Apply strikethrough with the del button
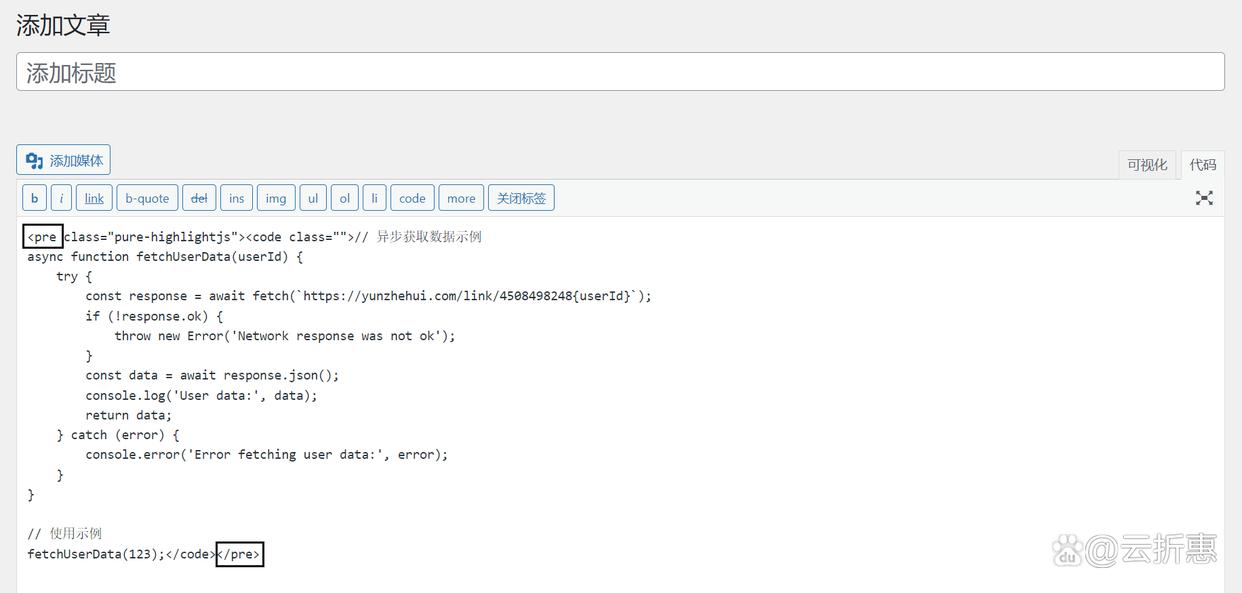 click(x=198, y=197)
